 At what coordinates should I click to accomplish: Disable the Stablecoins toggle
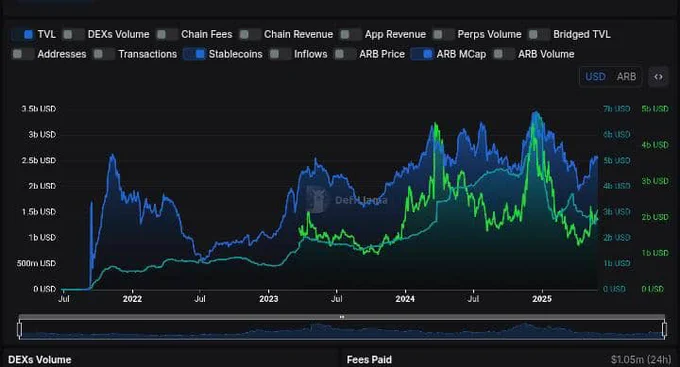194,54
